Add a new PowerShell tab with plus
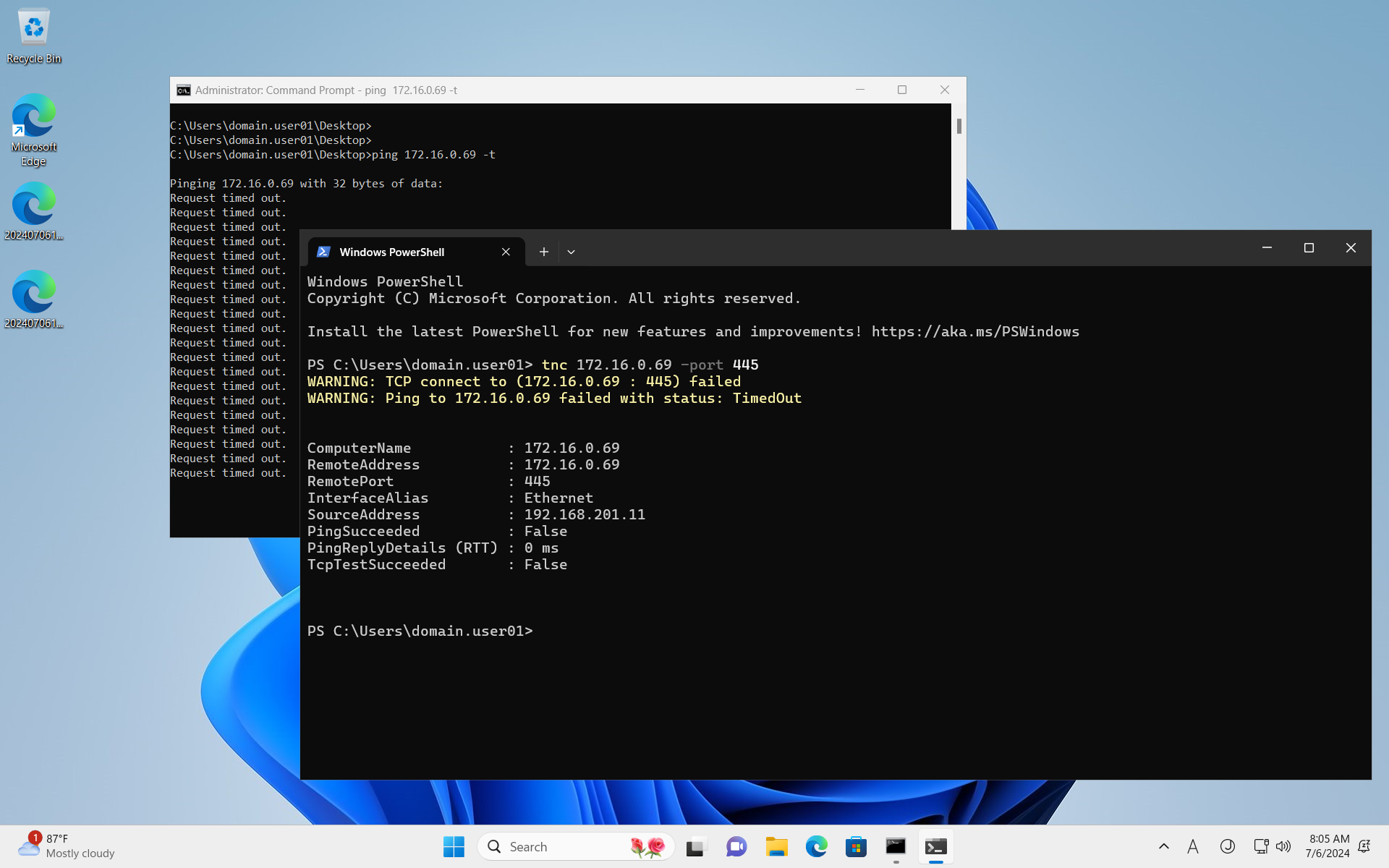 [x=544, y=252]
